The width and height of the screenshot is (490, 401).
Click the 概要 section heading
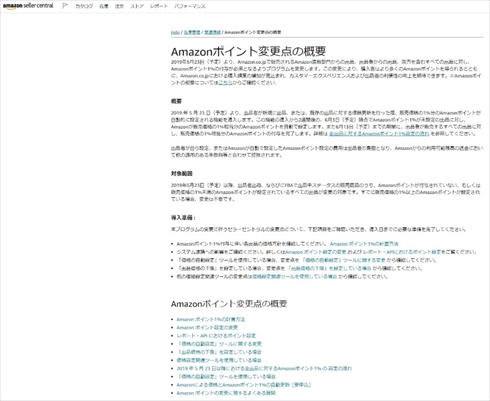point(176,101)
